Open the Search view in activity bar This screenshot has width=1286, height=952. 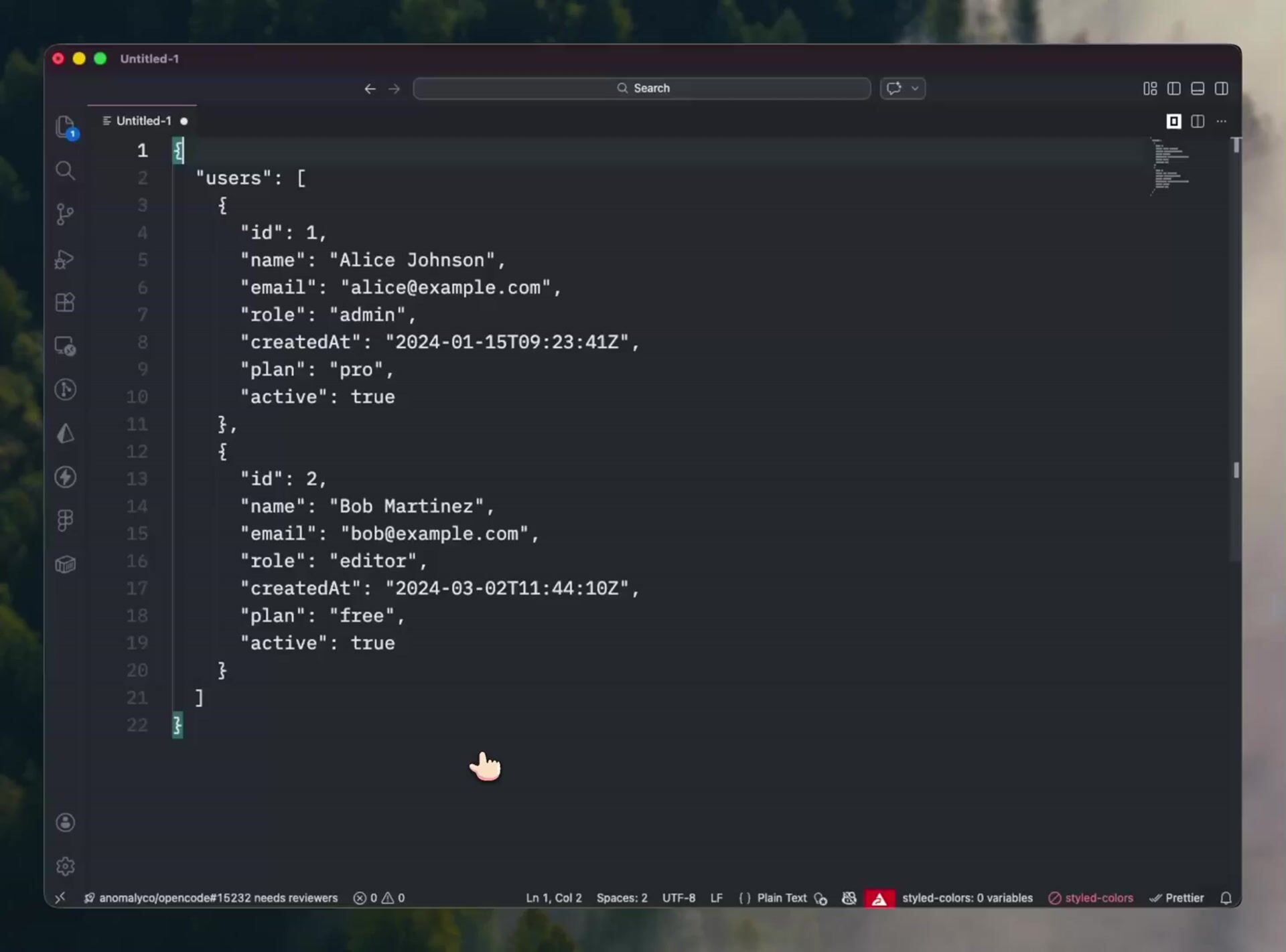pos(65,171)
